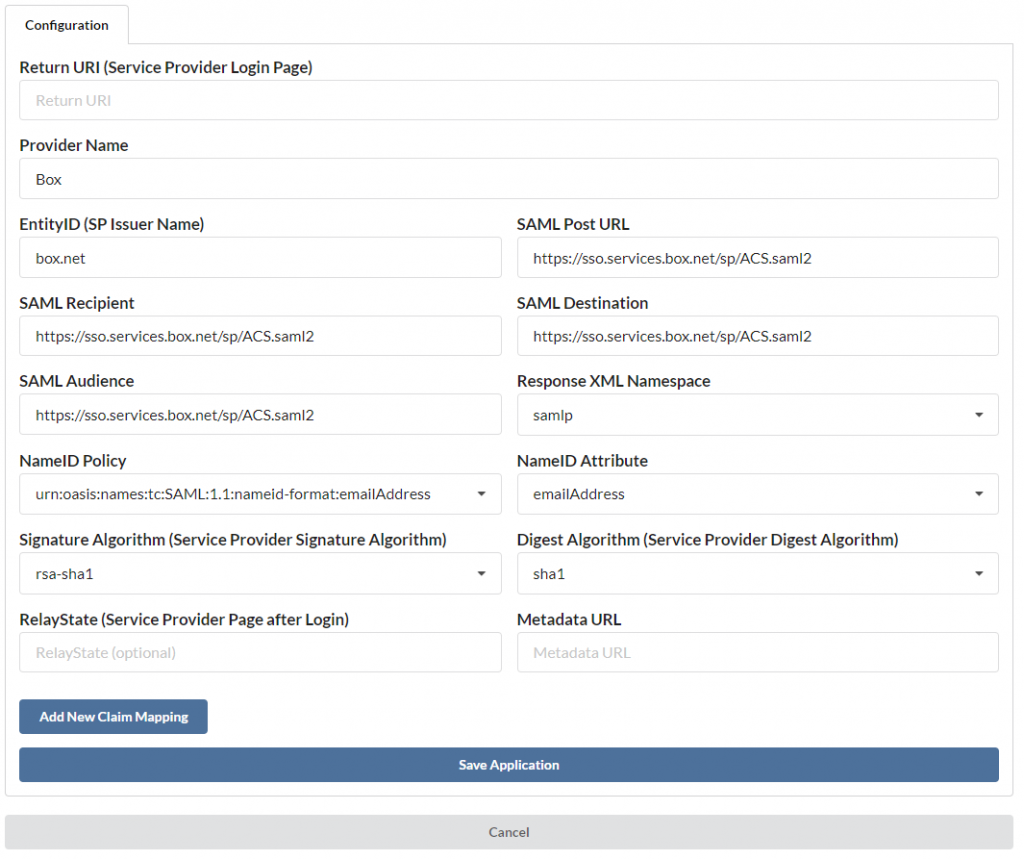Click the Cancel button
Image resolution: width=1024 pixels, height=860 pixels.
pos(509,832)
